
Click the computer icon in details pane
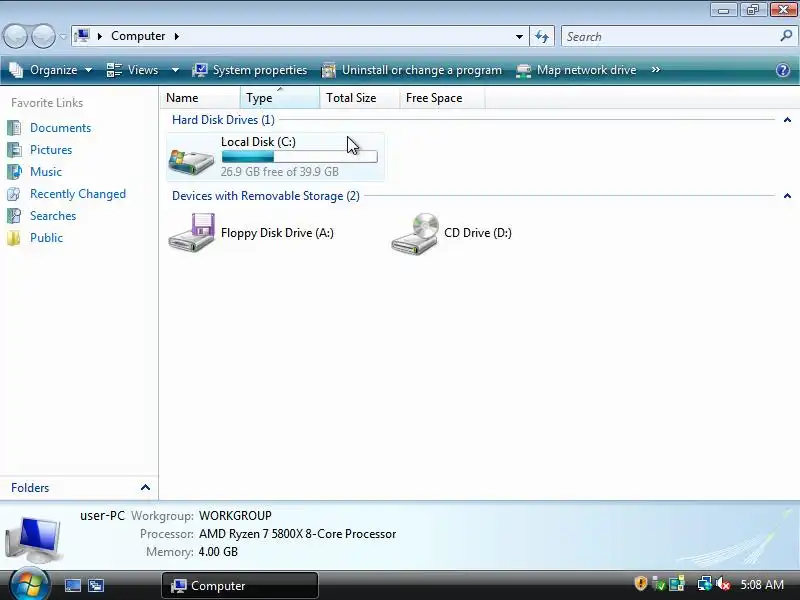[33, 538]
